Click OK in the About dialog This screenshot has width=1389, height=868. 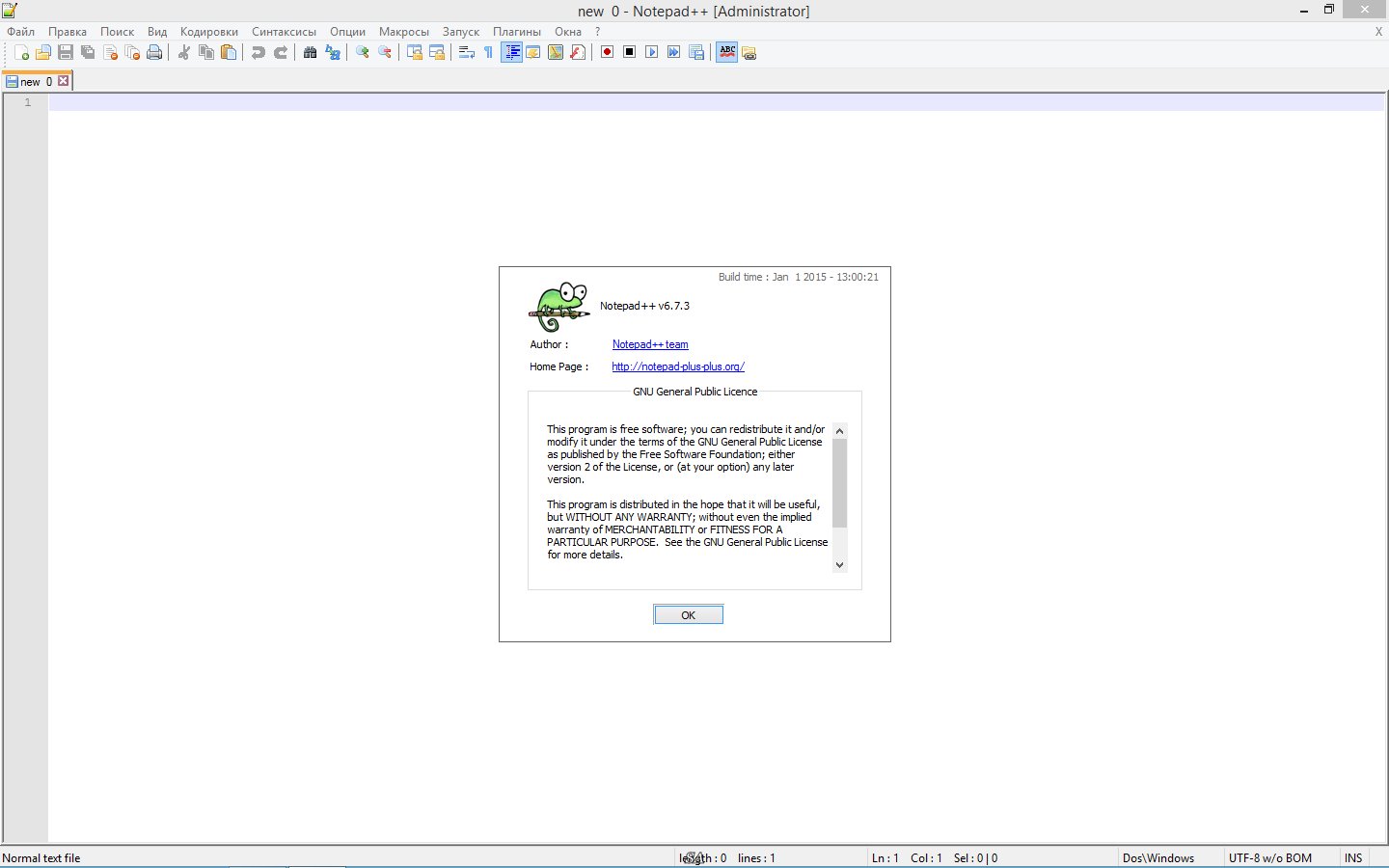pyautogui.click(x=689, y=615)
